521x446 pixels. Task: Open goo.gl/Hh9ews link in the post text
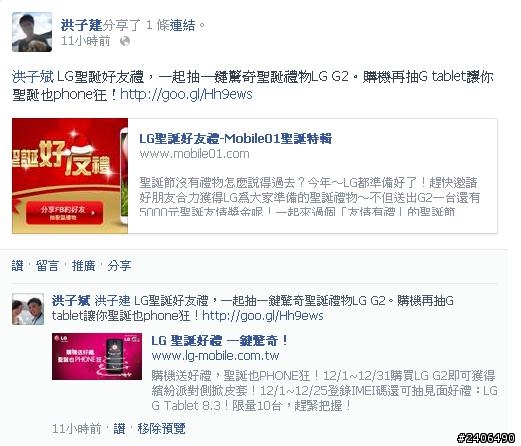(x=186, y=94)
